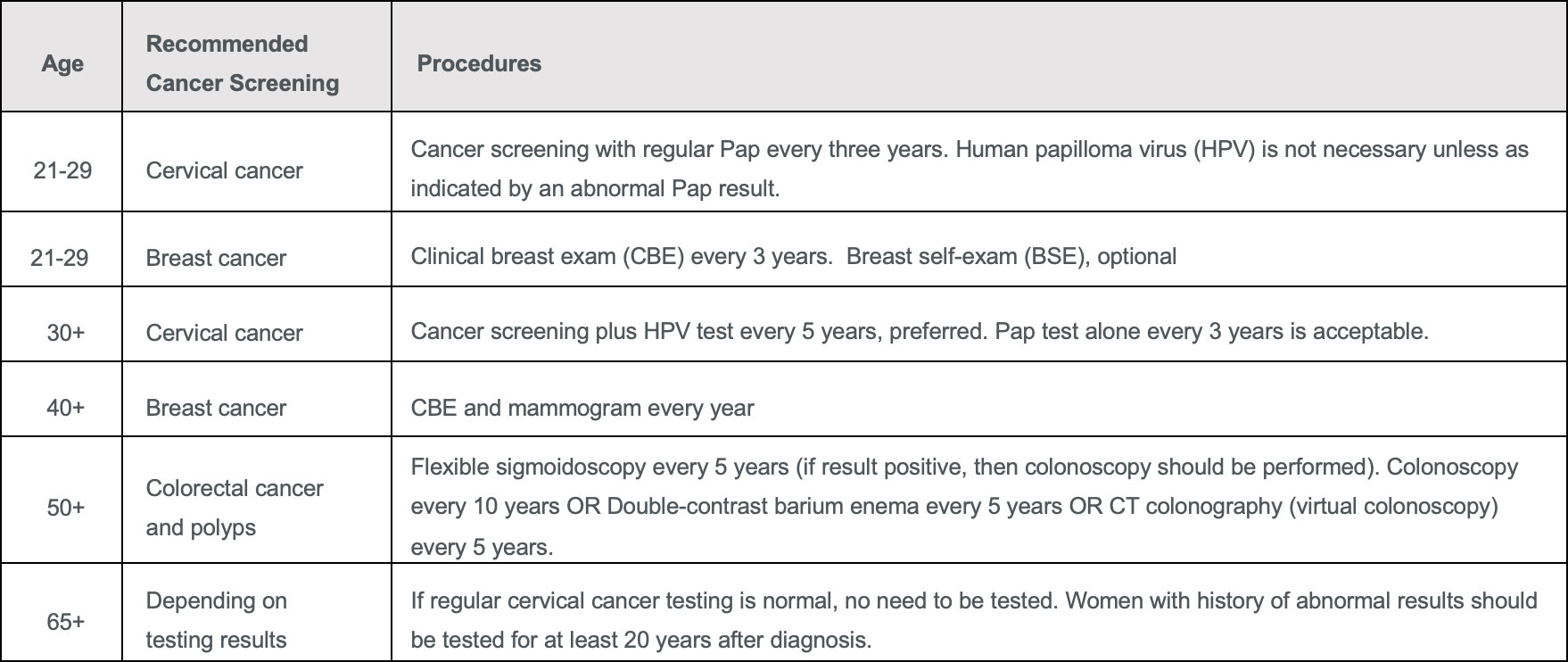Viewport: 1568px width, 662px height.
Task: Click the CBE and mammogram every year text
Action: (582, 409)
